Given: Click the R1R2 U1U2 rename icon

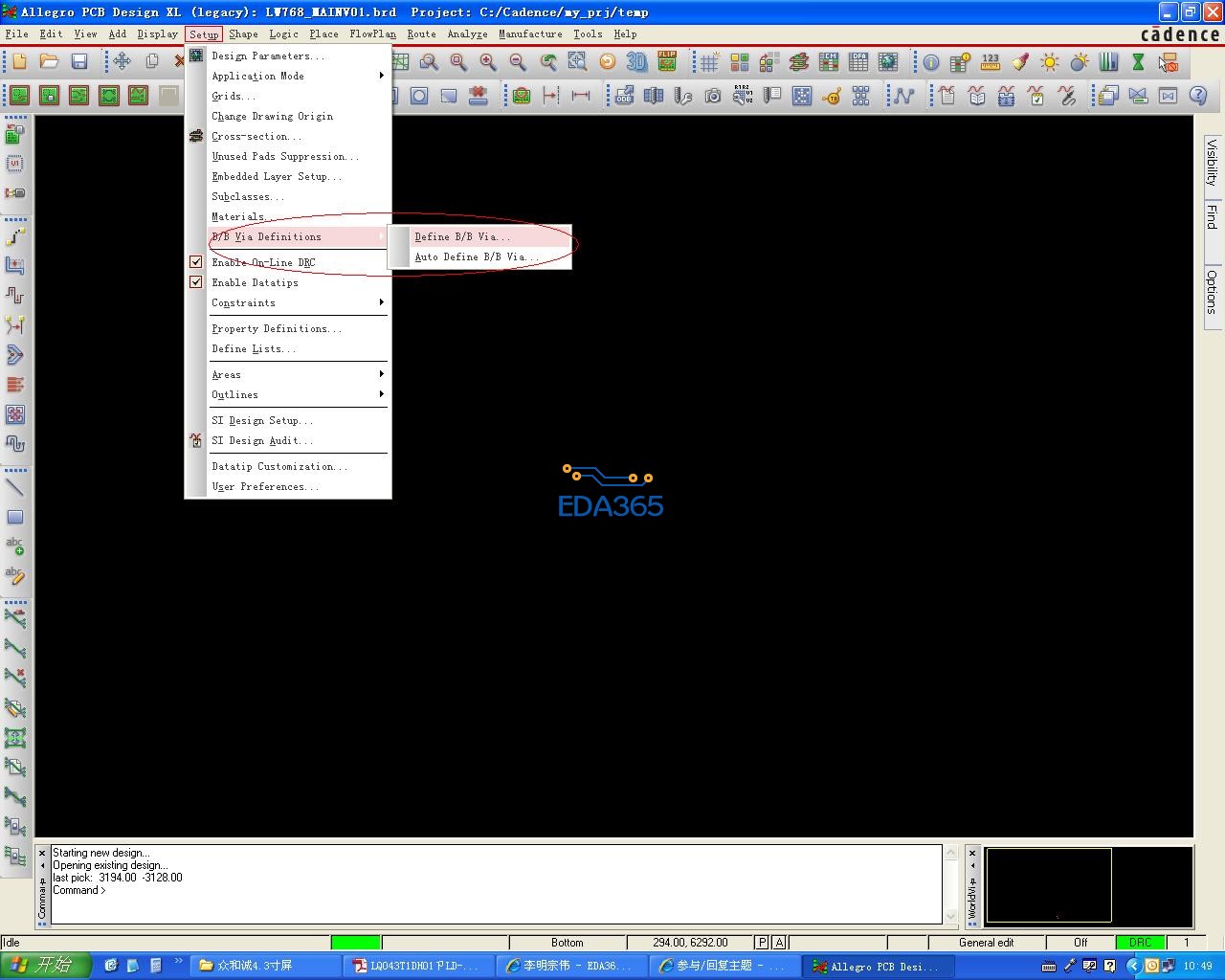Looking at the screenshot, I should point(743,96).
